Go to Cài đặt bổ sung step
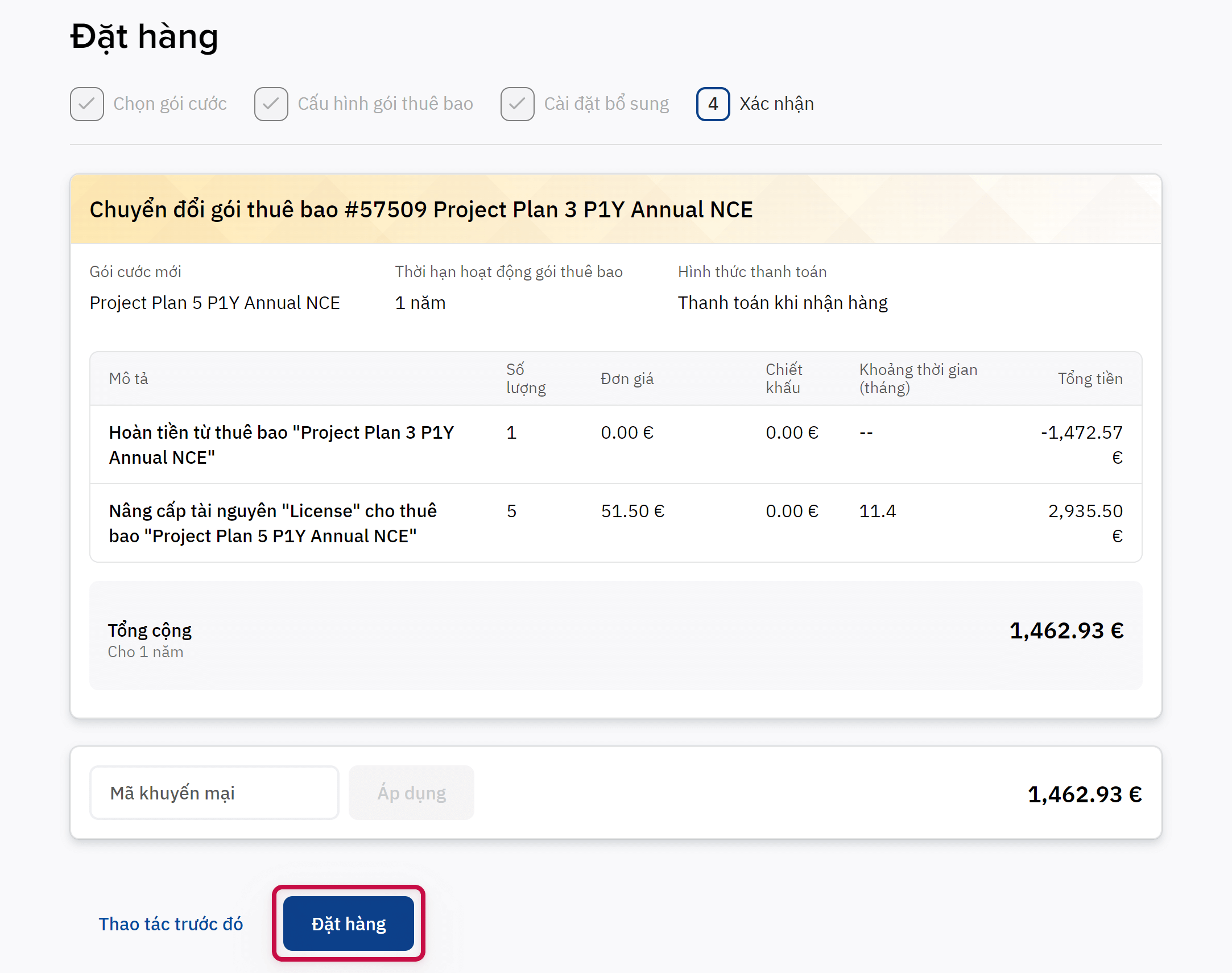The height and width of the screenshot is (973, 1232). point(606,104)
